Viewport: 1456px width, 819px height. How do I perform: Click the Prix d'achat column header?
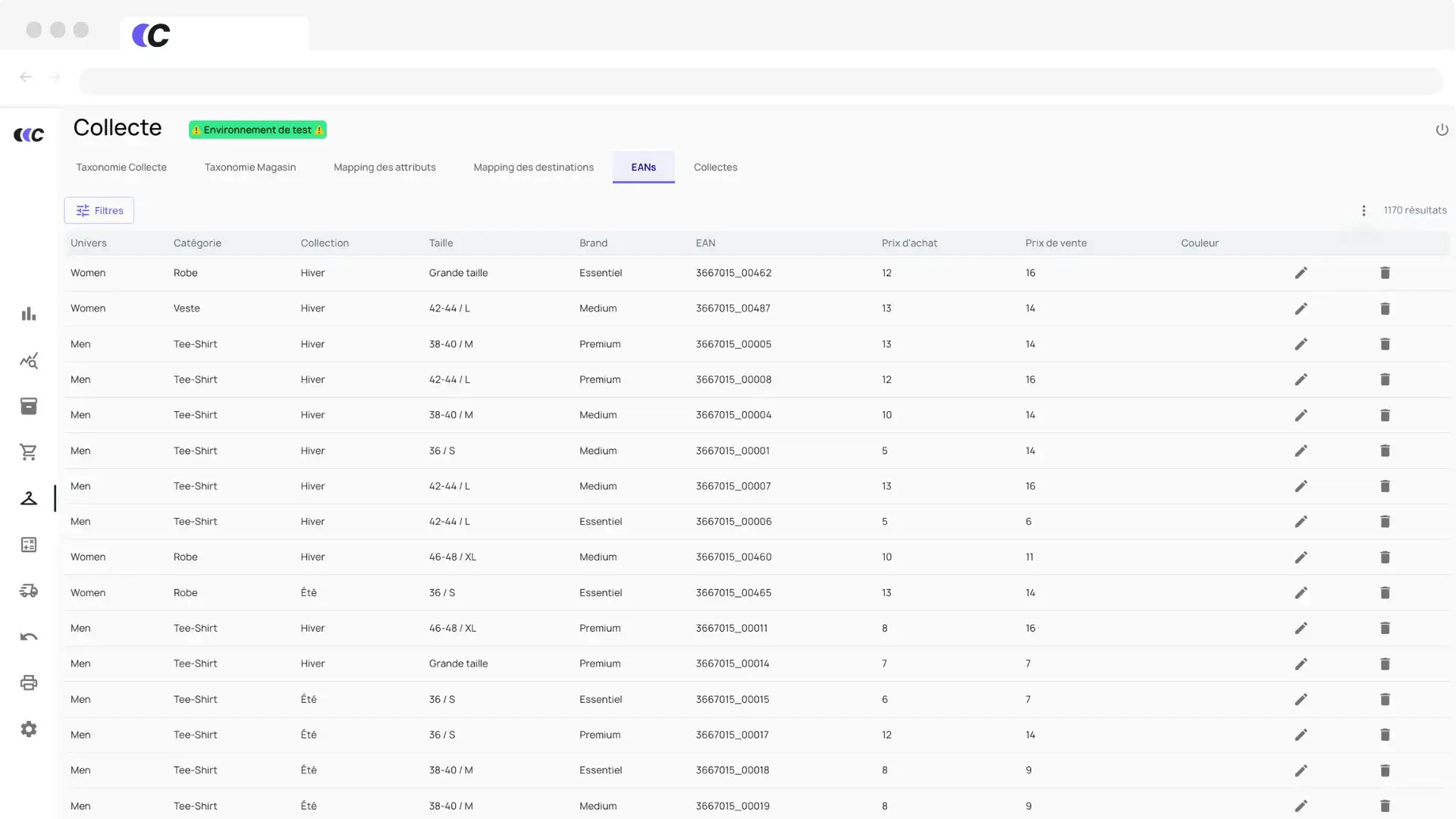(x=909, y=243)
